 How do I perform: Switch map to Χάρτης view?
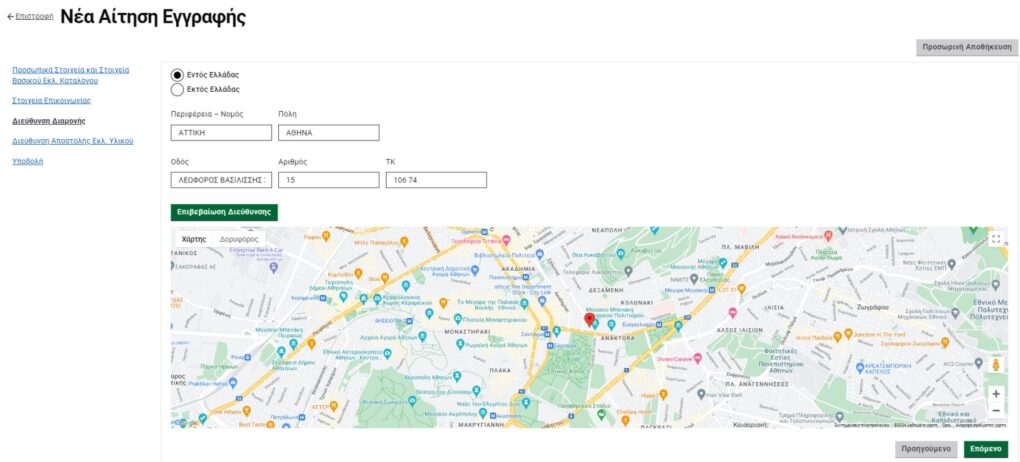click(194, 239)
